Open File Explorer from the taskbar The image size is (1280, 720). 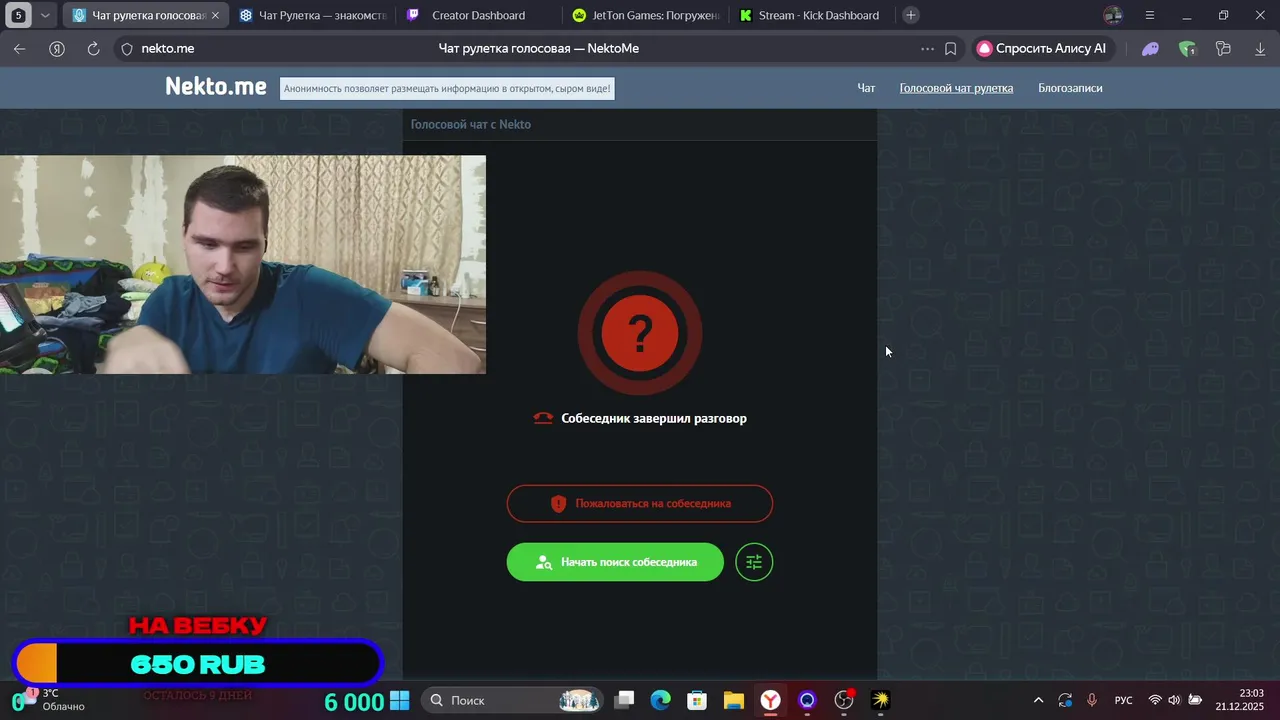[734, 700]
